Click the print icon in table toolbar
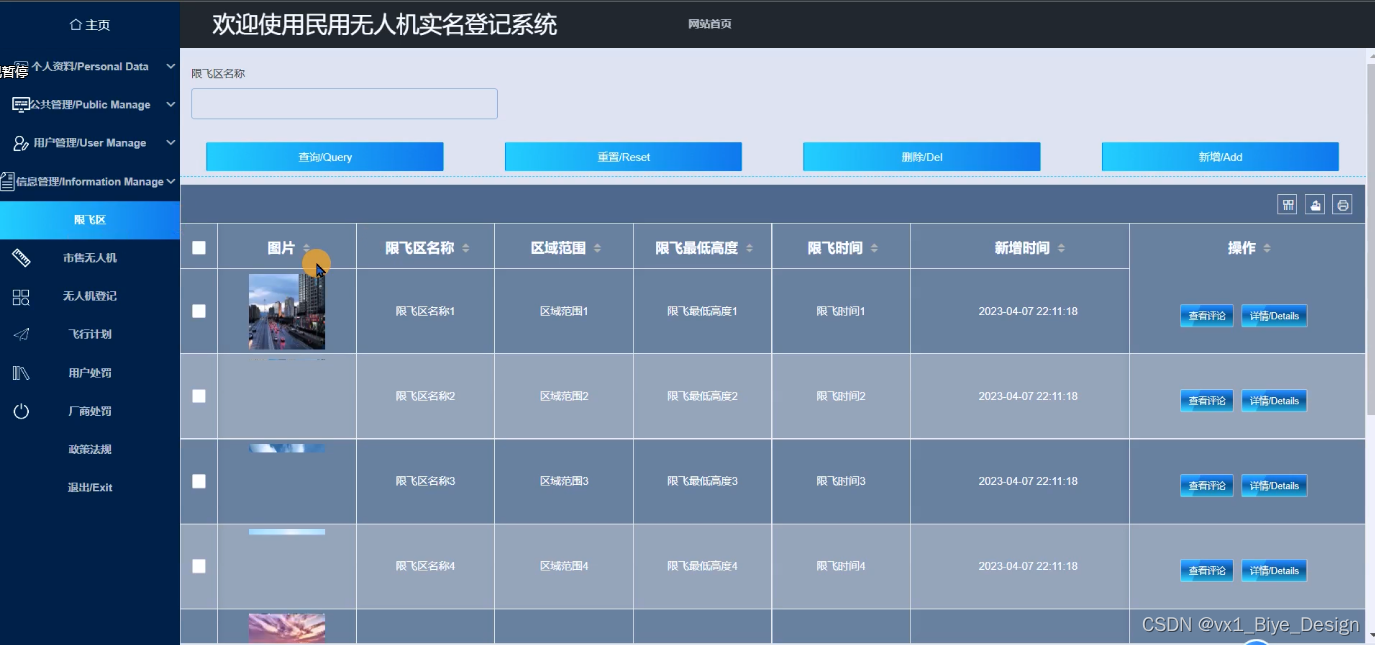This screenshot has height=645, width=1375. click(x=1343, y=204)
